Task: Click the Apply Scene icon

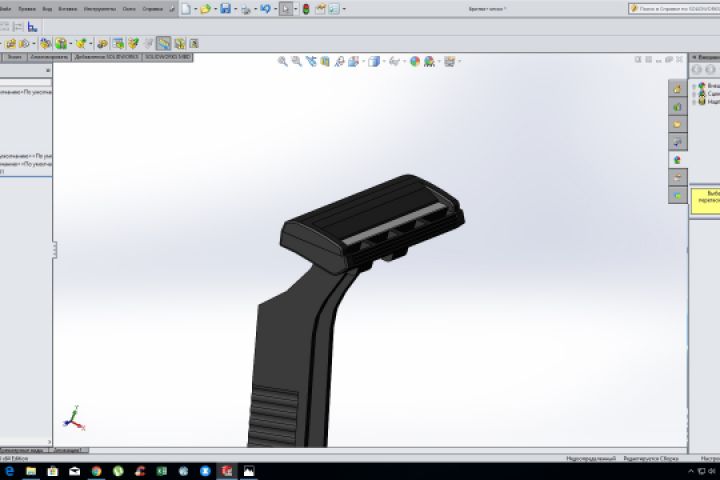Action: pos(429,61)
